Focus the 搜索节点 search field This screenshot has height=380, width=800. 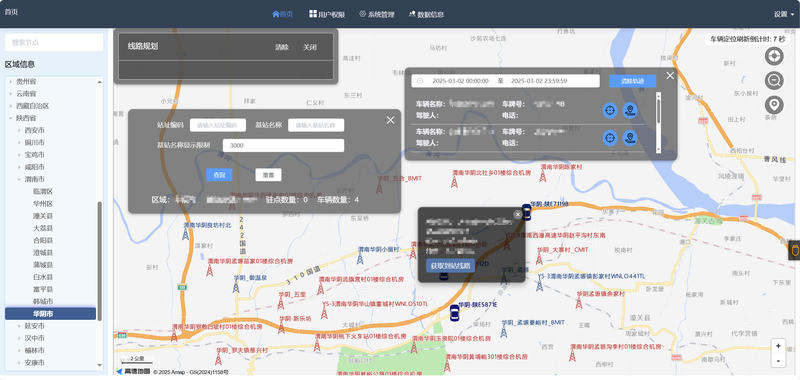[54, 42]
